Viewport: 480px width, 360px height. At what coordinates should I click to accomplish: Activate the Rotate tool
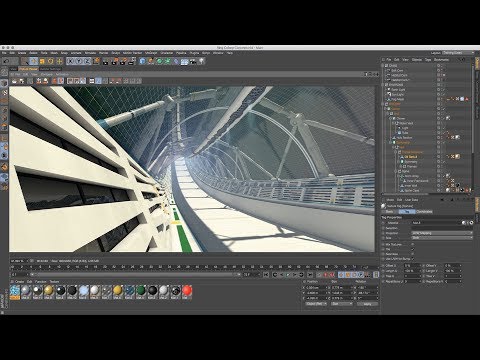tap(51, 61)
